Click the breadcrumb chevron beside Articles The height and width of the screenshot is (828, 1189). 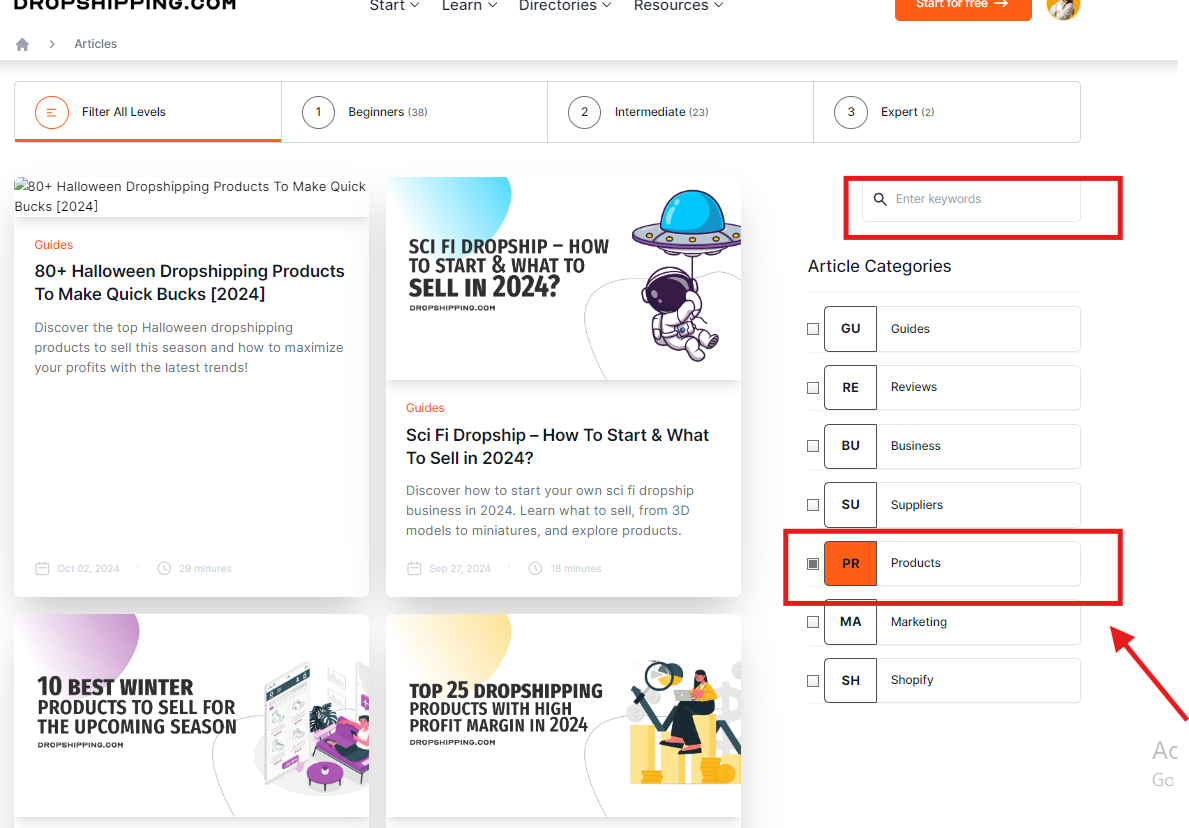click(x=52, y=44)
